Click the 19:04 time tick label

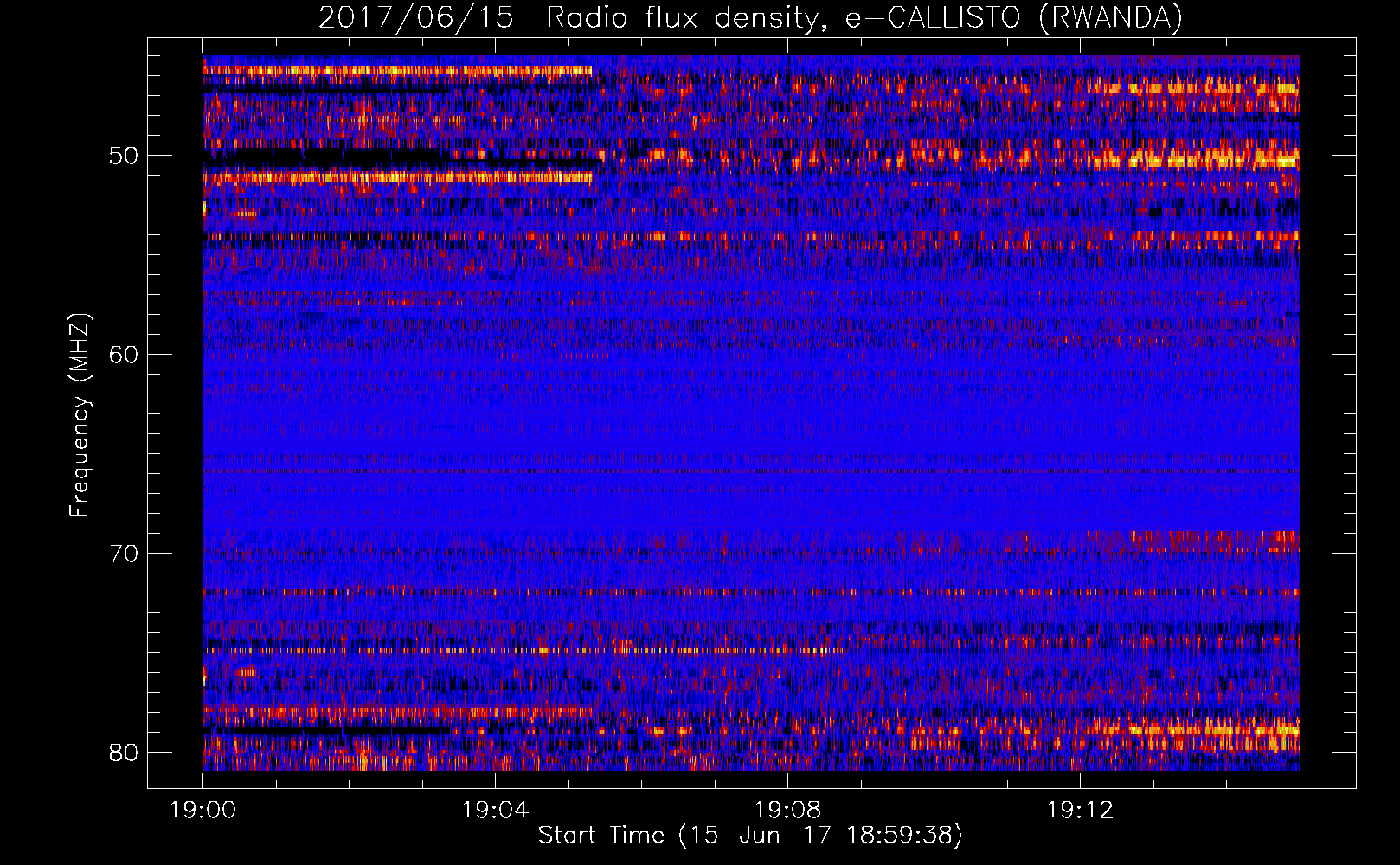[495, 811]
